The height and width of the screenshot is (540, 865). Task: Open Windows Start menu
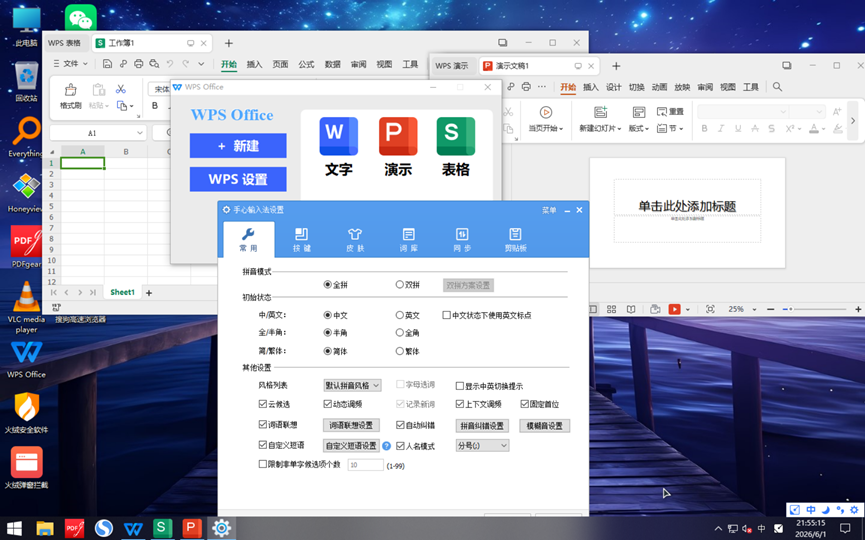[14, 528]
